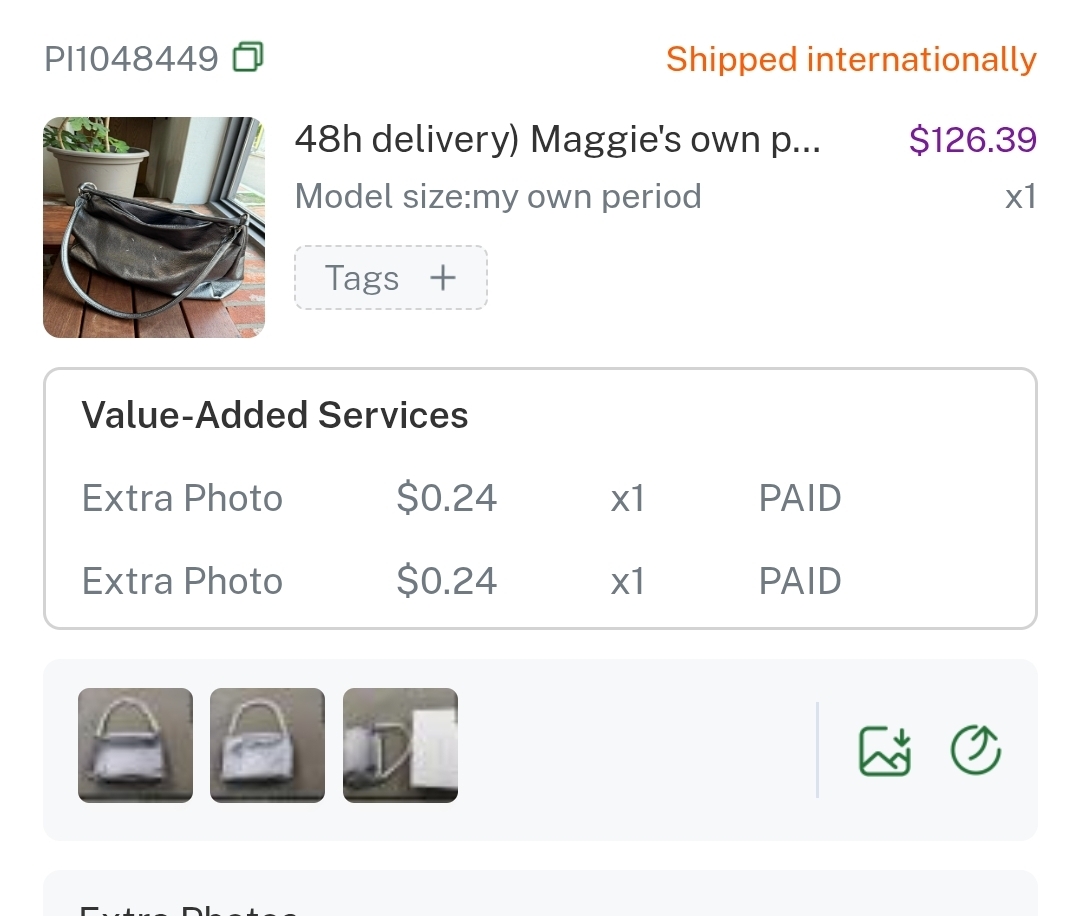This screenshot has width=1080, height=916.
Task: Click the first PAID status label
Action: [x=800, y=498]
